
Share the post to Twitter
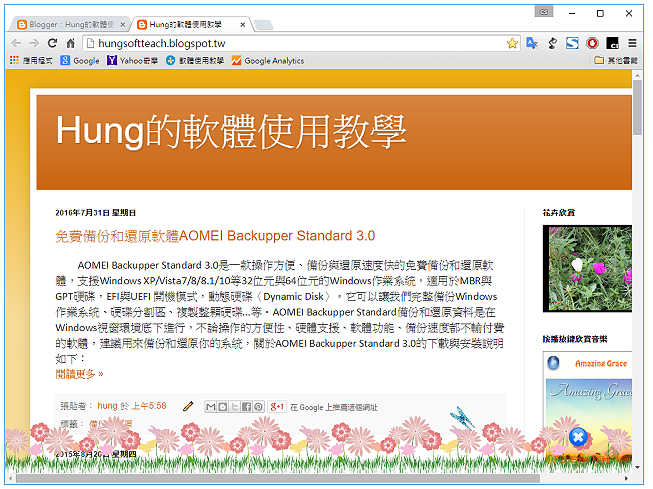click(234, 407)
